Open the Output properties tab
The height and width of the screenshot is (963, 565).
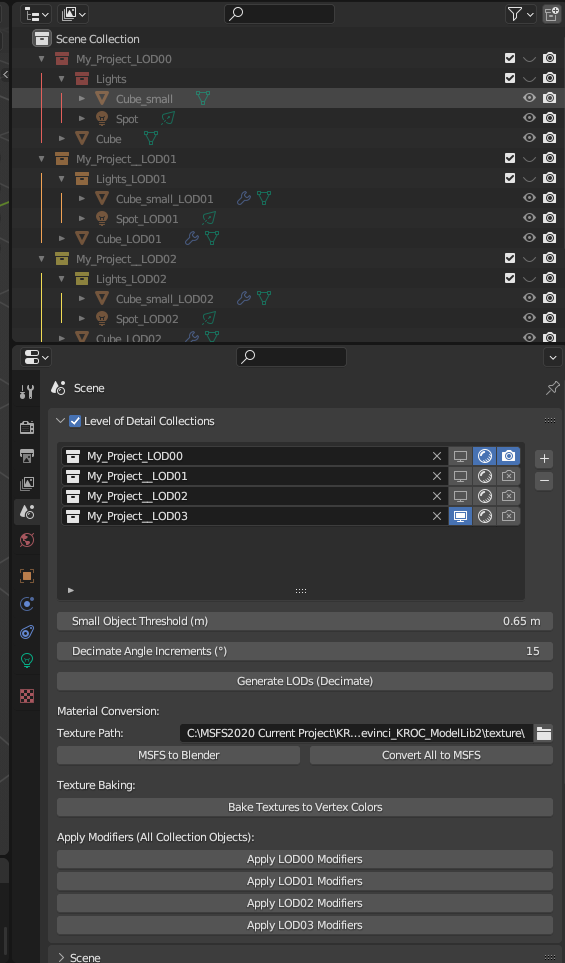(x=26, y=455)
